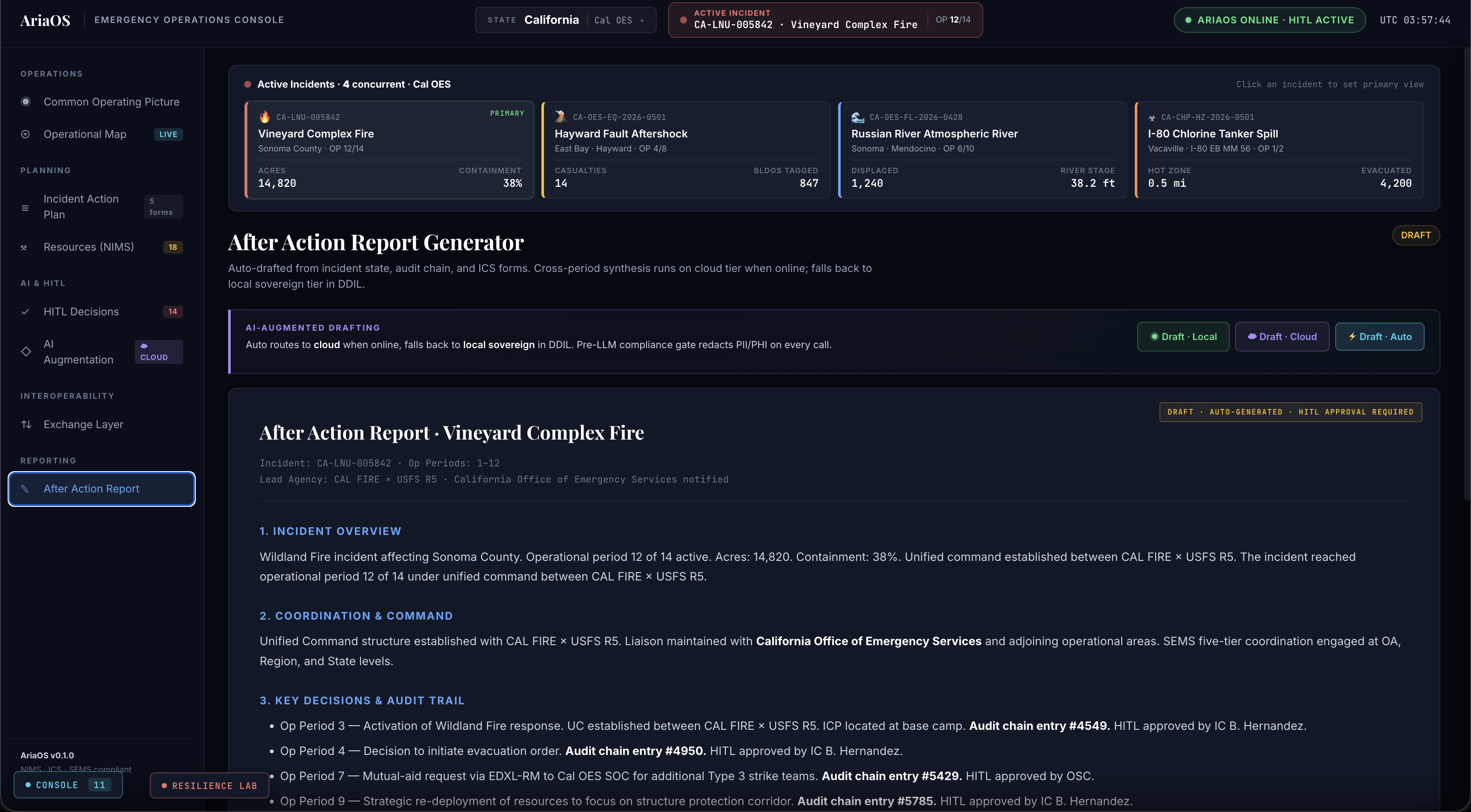The image size is (1471, 812).
Task: Select the Russian River Atmospheric River card
Action: point(982,150)
